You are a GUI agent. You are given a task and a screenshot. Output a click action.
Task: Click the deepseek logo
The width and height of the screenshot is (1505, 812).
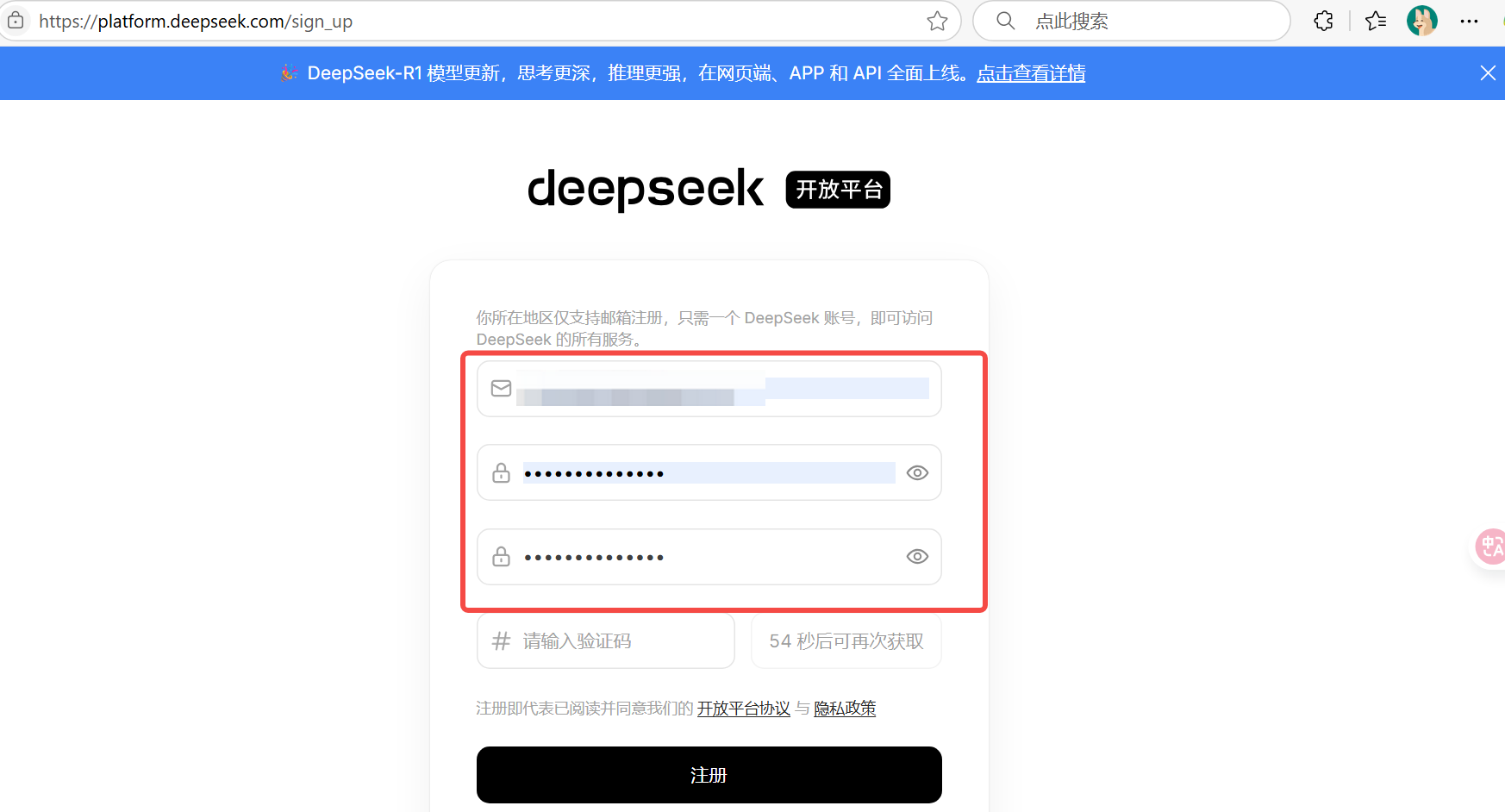pos(646,189)
